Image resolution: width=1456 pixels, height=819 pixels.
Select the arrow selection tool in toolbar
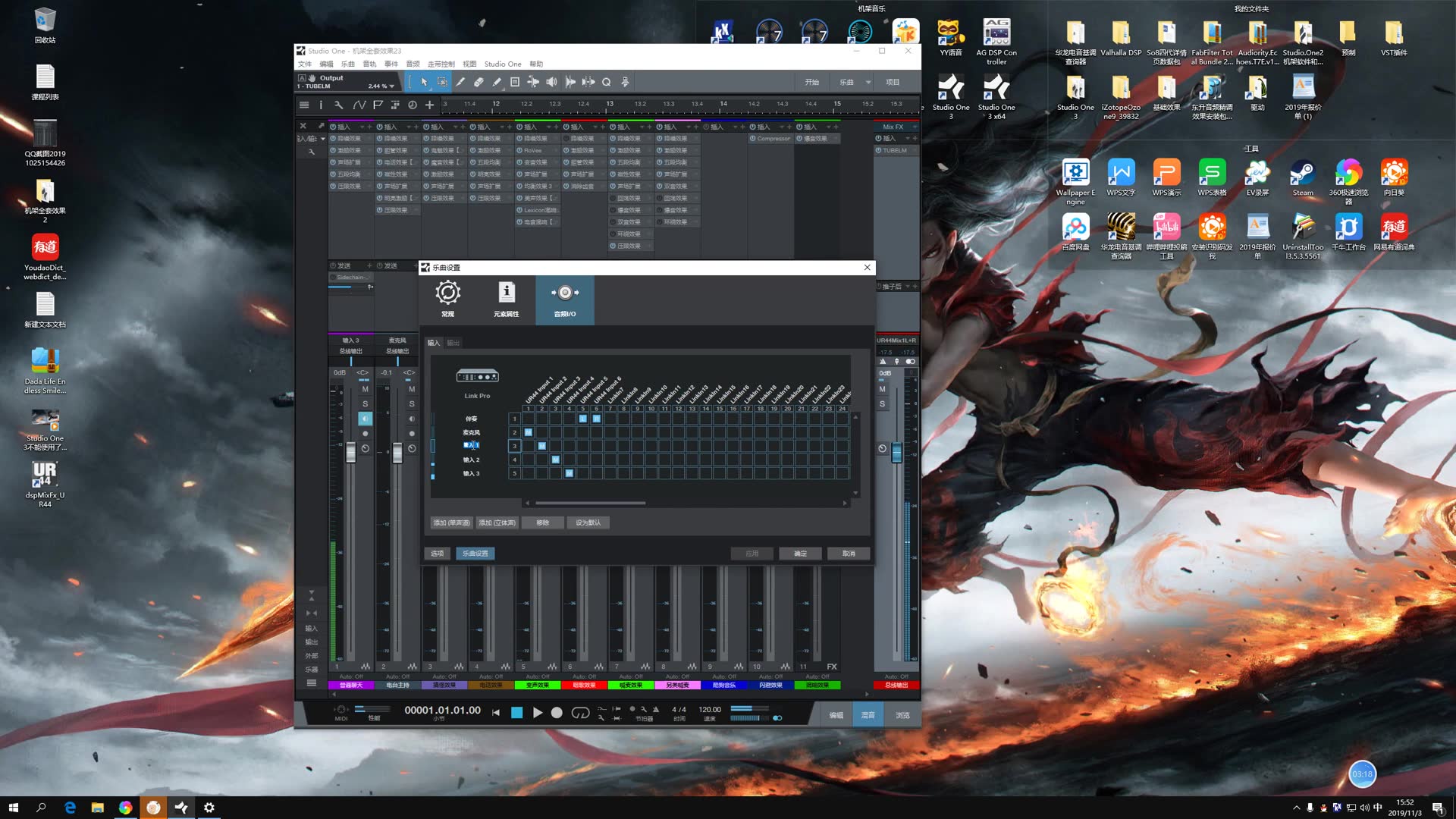[x=424, y=82]
